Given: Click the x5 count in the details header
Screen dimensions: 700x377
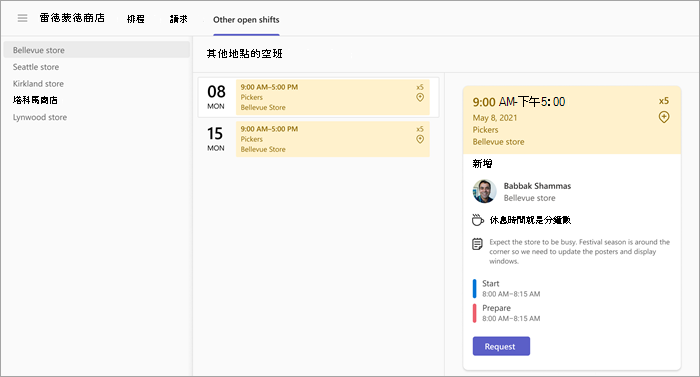Looking at the screenshot, I should [x=664, y=101].
